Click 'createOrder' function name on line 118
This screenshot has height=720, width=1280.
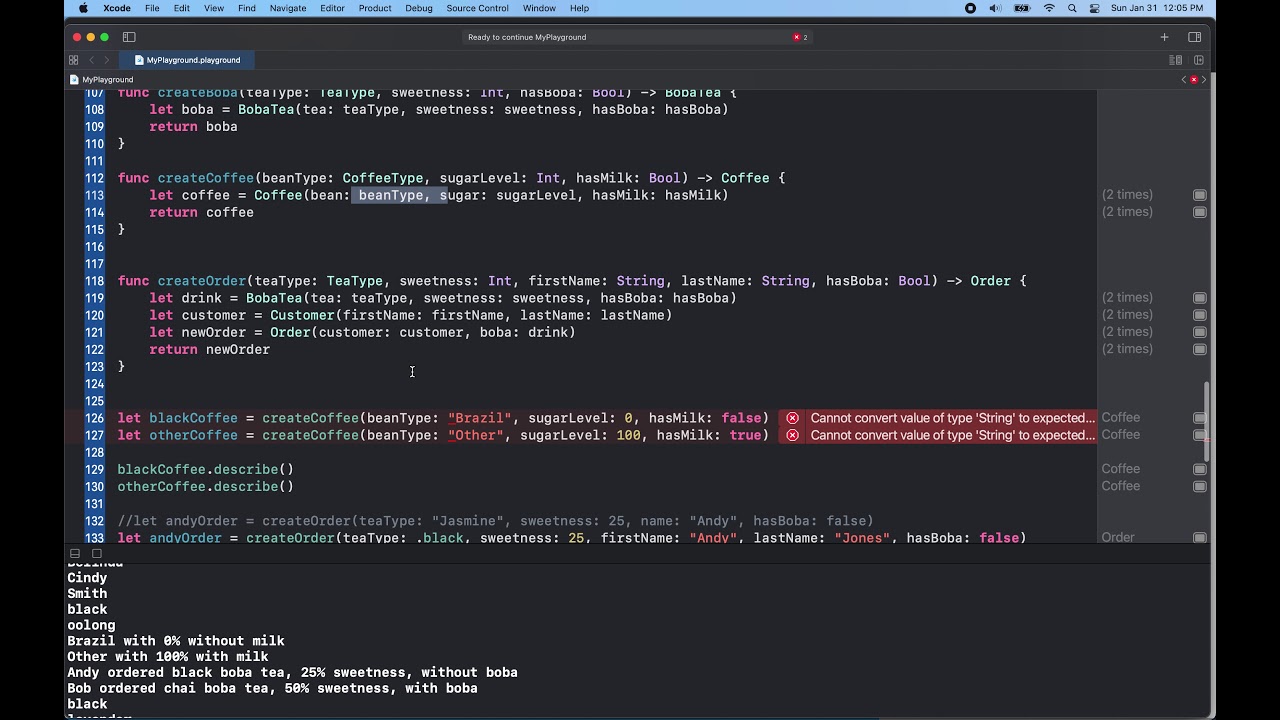pyautogui.click(x=201, y=281)
